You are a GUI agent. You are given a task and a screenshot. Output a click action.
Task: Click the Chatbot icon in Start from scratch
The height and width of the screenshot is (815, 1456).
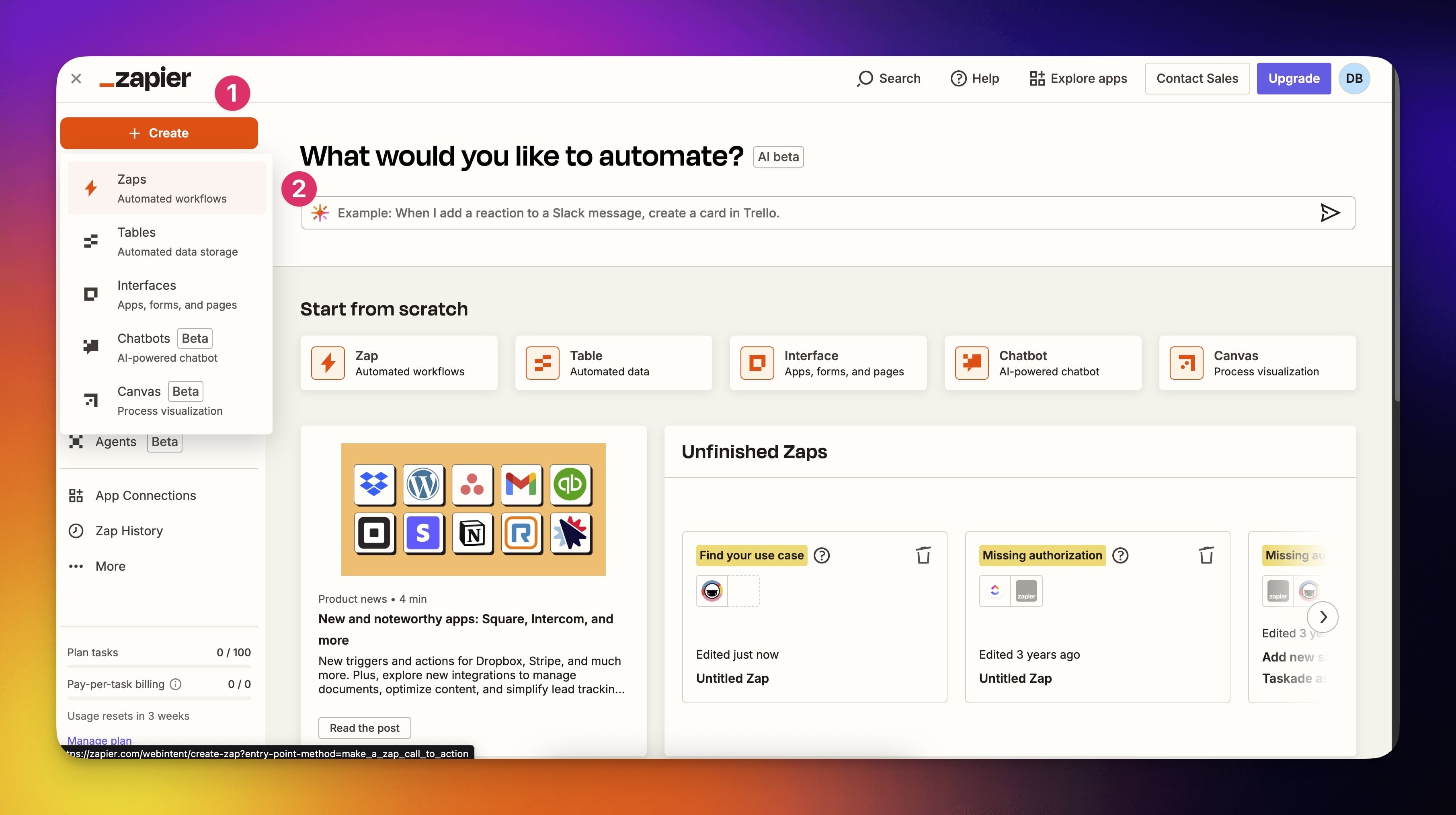tap(972, 363)
